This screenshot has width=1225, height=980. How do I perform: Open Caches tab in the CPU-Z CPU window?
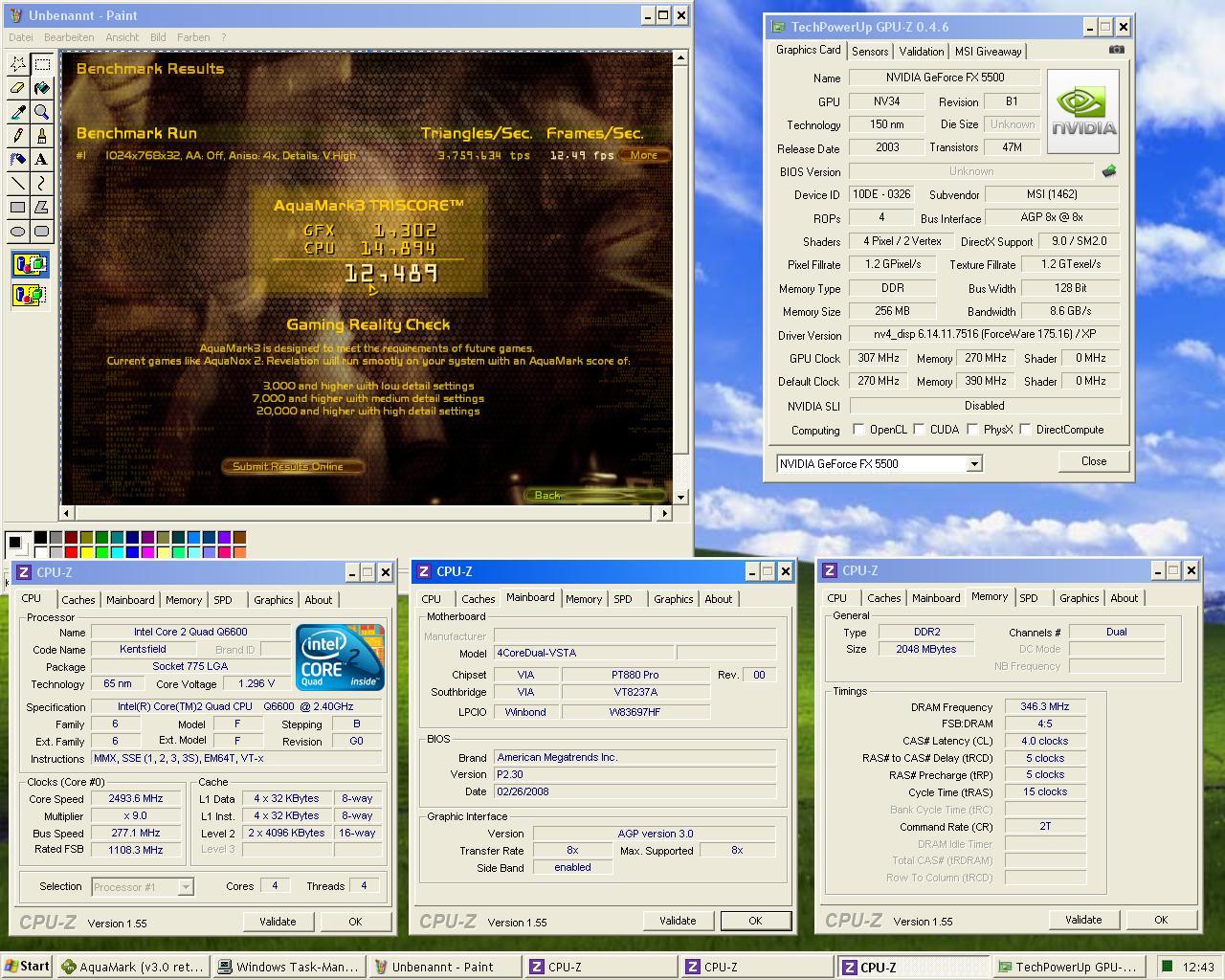[x=78, y=600]
